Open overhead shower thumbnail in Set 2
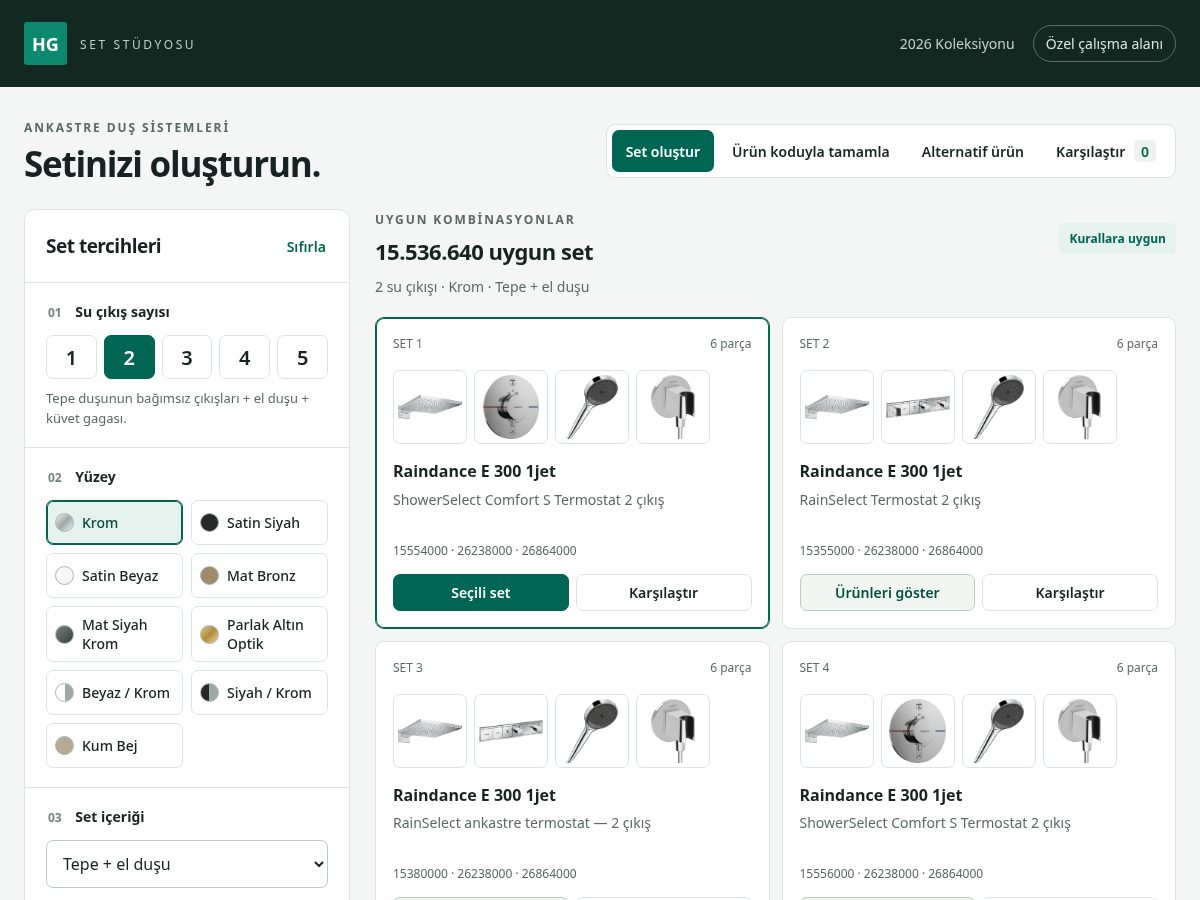Screen dimensions: 1200x900 click(x=837, y=407)
